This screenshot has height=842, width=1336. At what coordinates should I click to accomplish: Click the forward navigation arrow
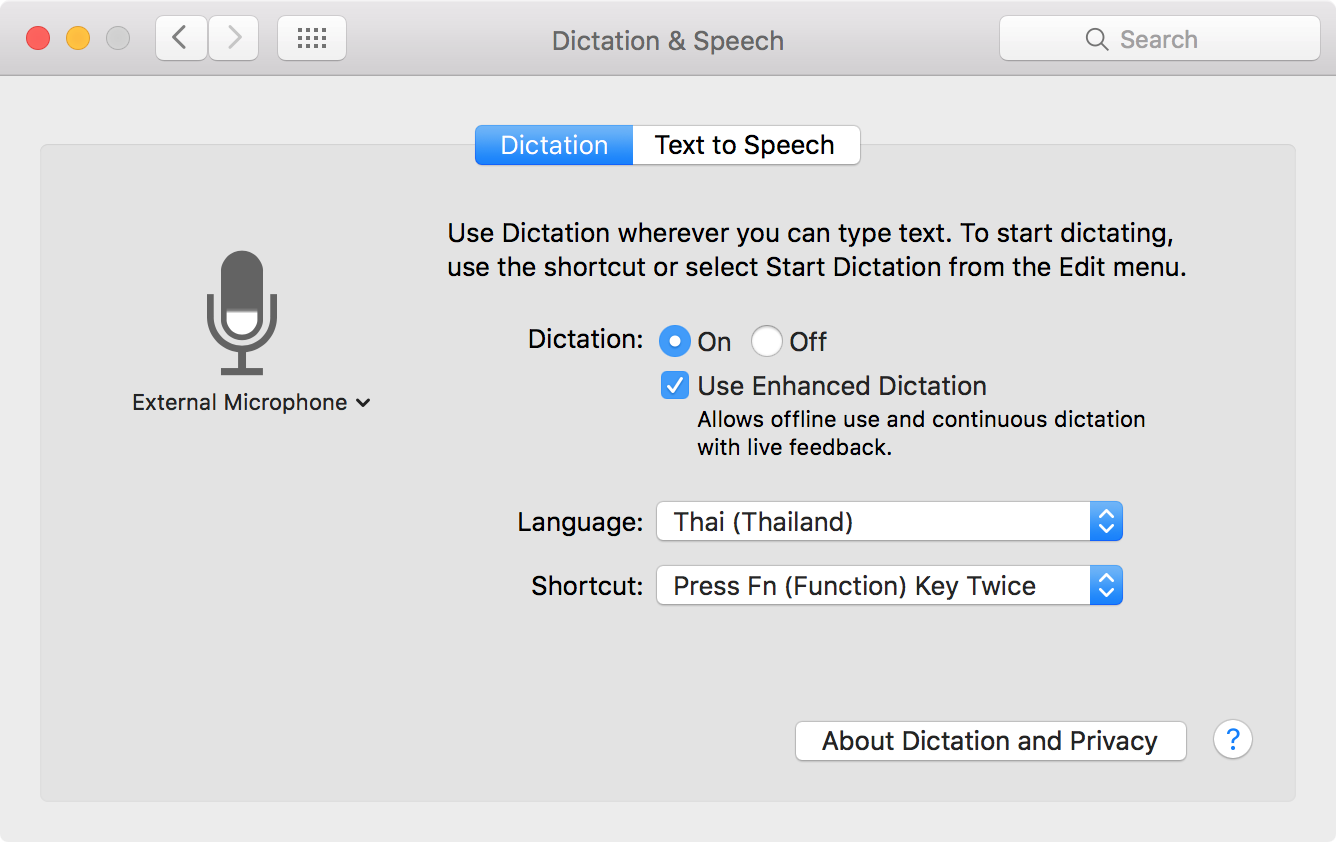[233, 37]
